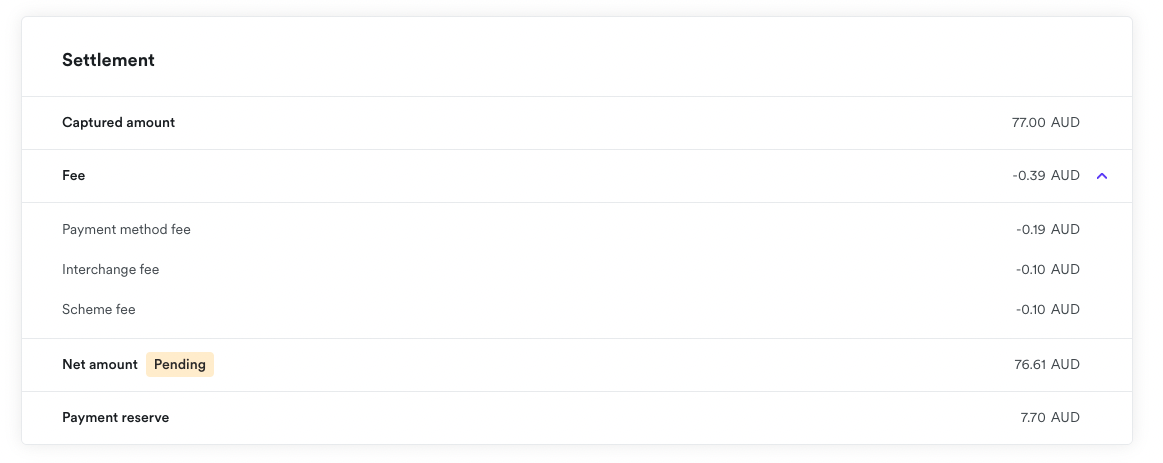Screen dimensions: 1163x463
Task: Collapse the Fee breakdown chevron
Action: (x=1102, y=176)
